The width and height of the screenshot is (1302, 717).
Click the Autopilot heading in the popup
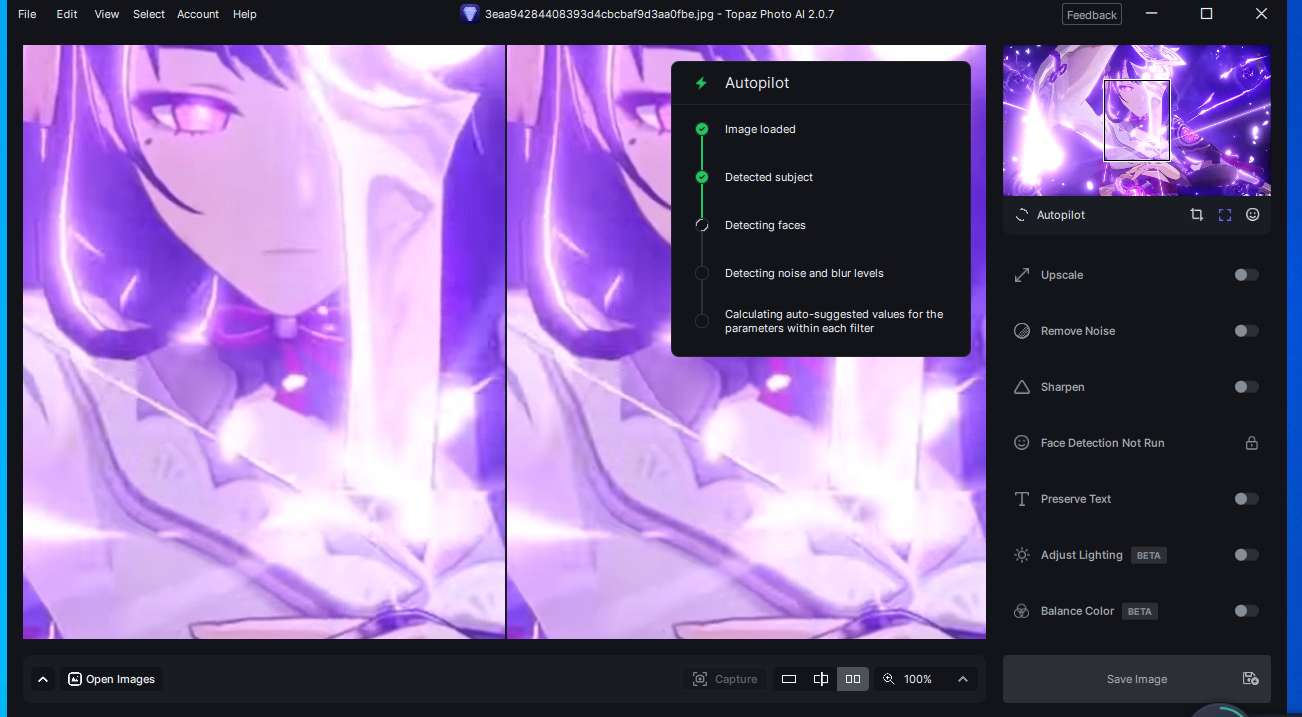[757, 83]
